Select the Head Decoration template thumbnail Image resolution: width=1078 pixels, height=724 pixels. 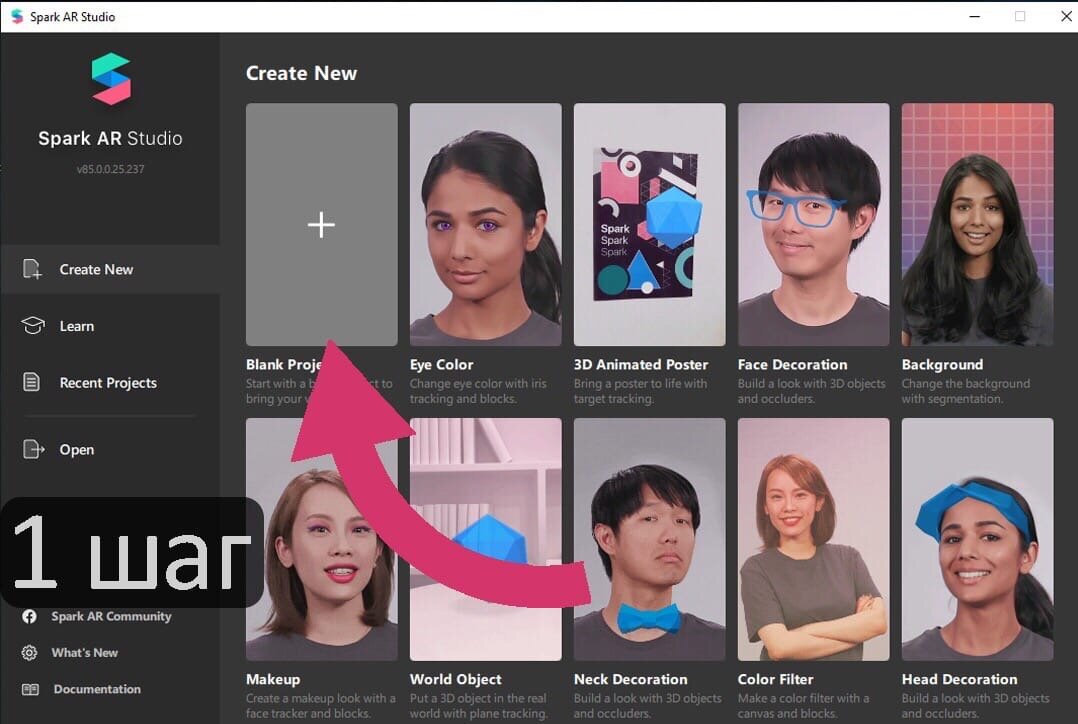[x=978, y=539]
